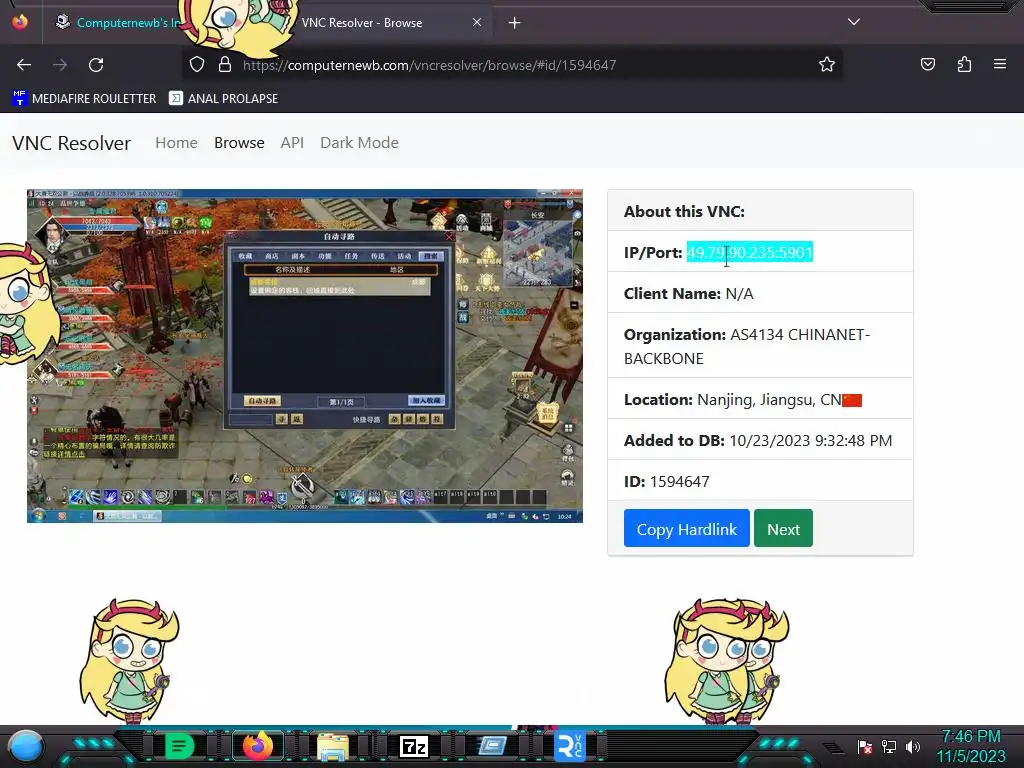Image resolution: width=1024 pixels, height=768 pixels.
Task: Click the Action Center flag tray icon
Action: [x=865, y=746]
